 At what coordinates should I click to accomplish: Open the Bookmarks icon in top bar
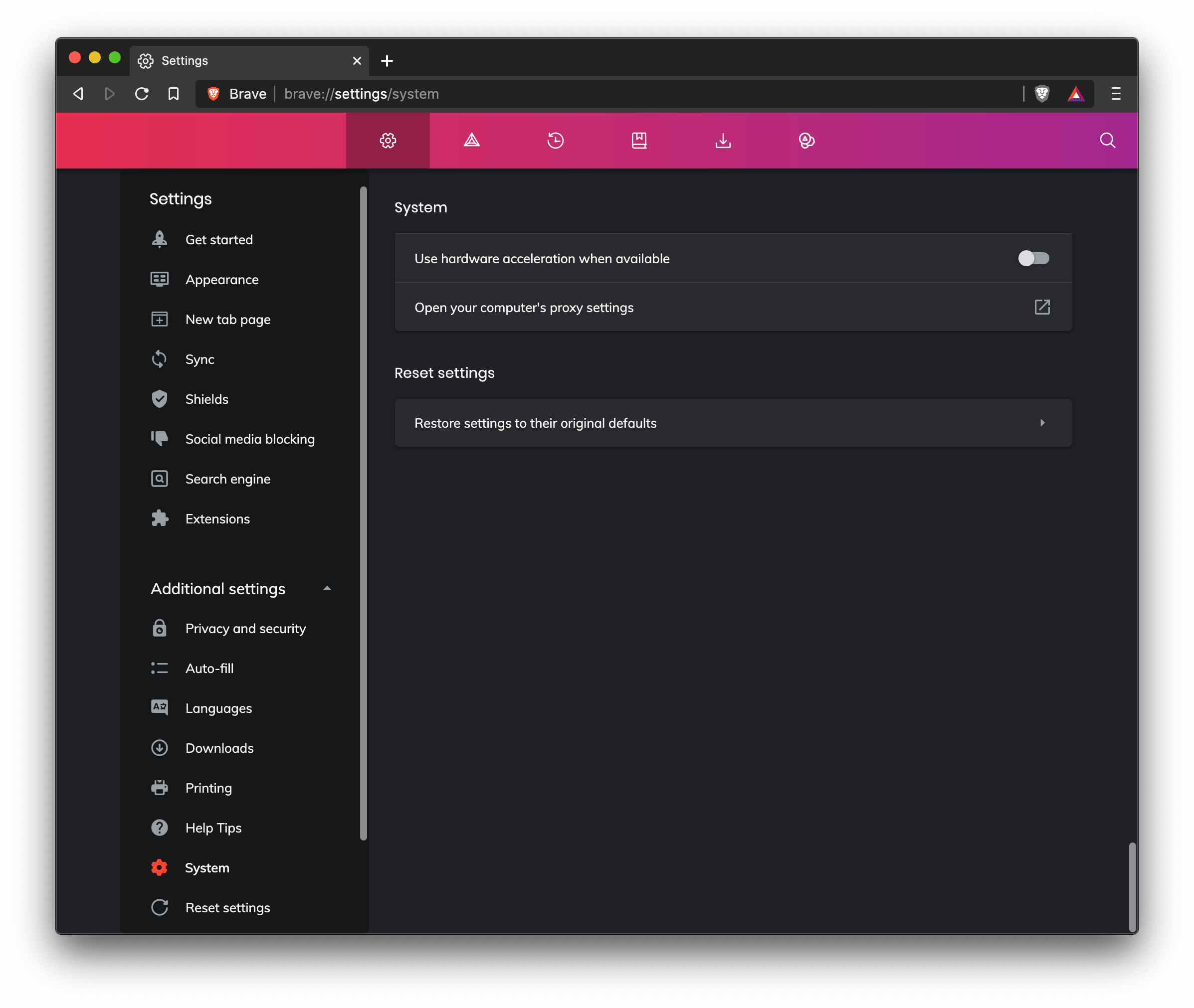[639, 141]
